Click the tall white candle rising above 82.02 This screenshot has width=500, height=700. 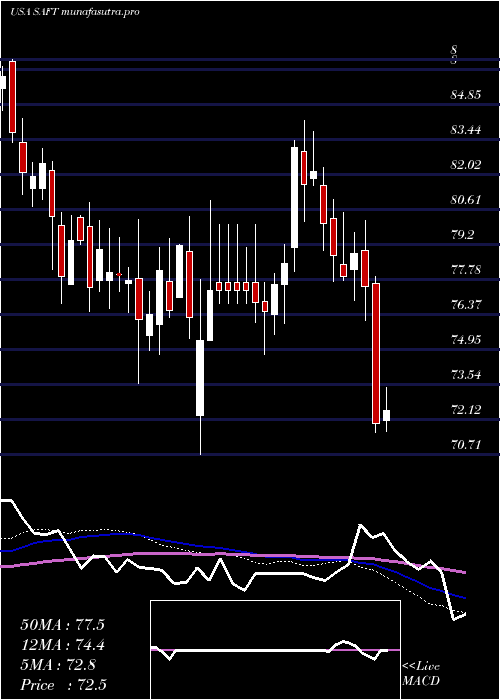[x=295, y=197]
